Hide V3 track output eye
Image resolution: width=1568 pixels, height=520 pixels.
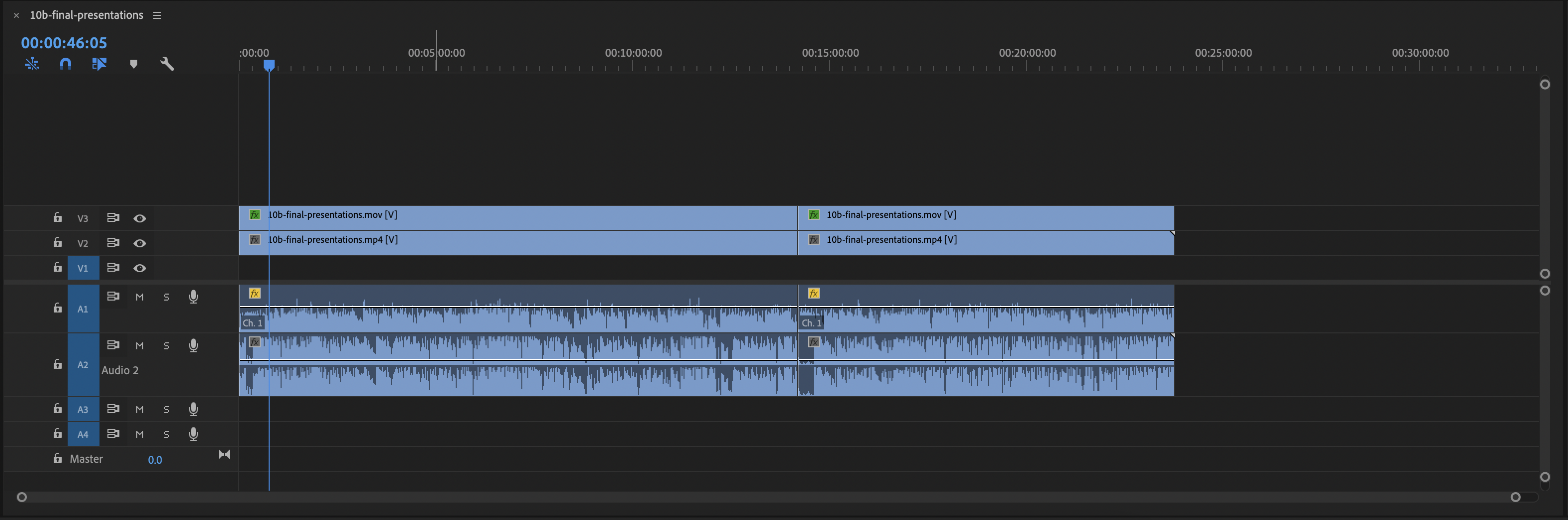coord(140,218)
